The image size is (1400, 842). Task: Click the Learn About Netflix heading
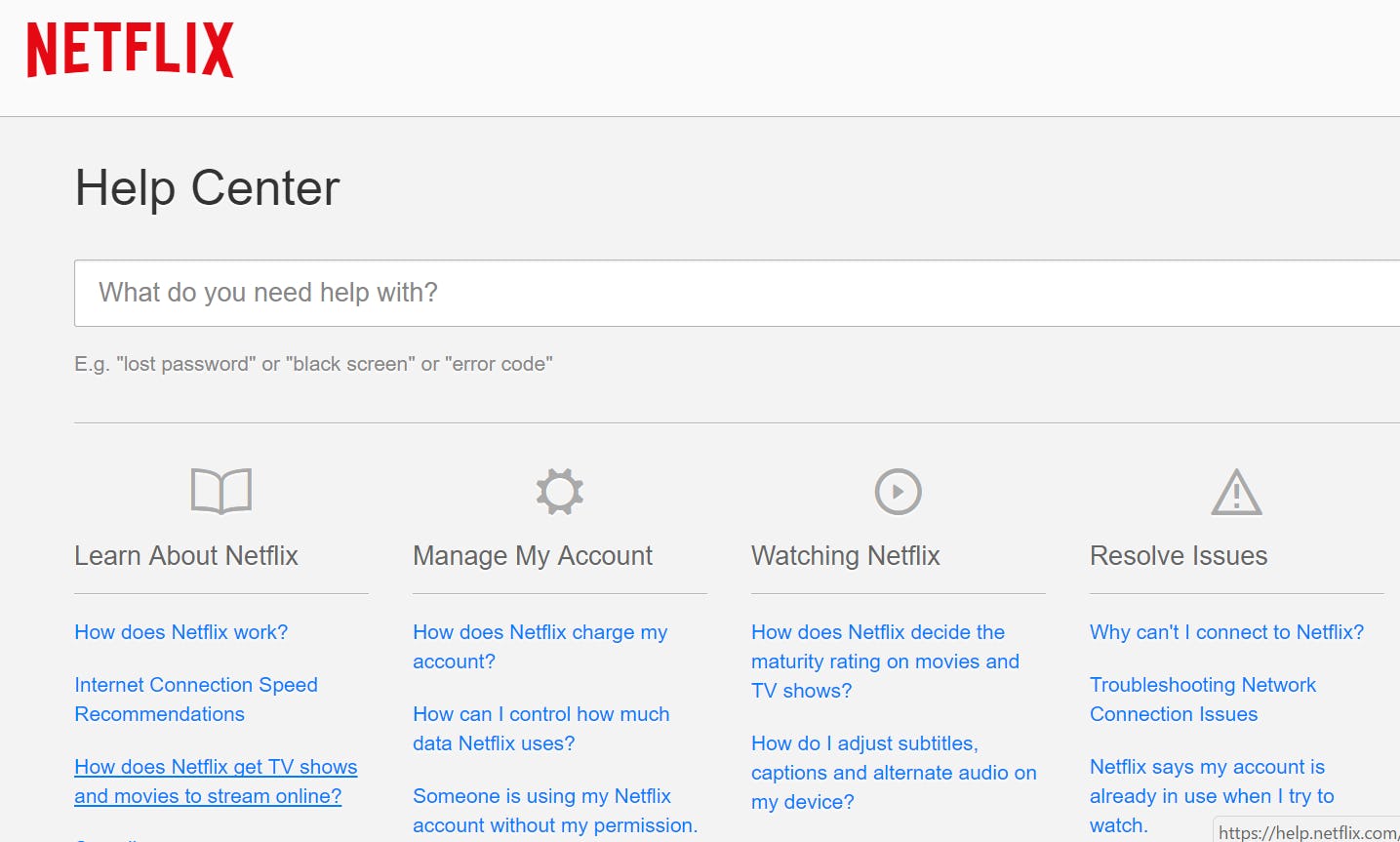(185, 555)
